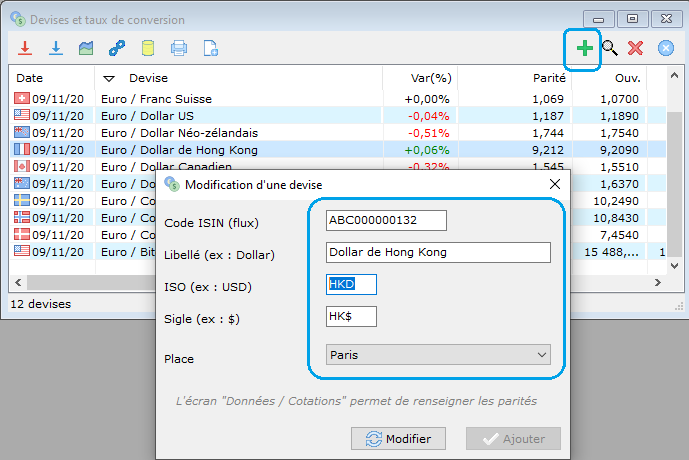The width and height of the screenshot is (689, 460).
Task: Click the -0,04% variation cell
Action: pos(428,116)
